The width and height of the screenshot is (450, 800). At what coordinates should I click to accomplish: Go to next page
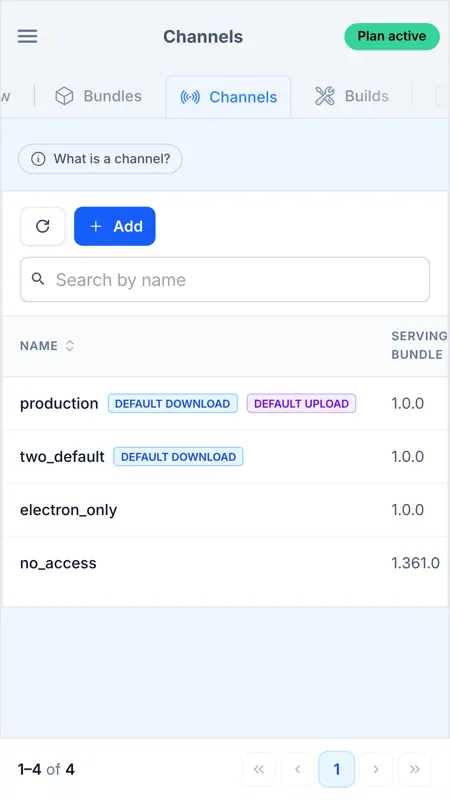376,769
